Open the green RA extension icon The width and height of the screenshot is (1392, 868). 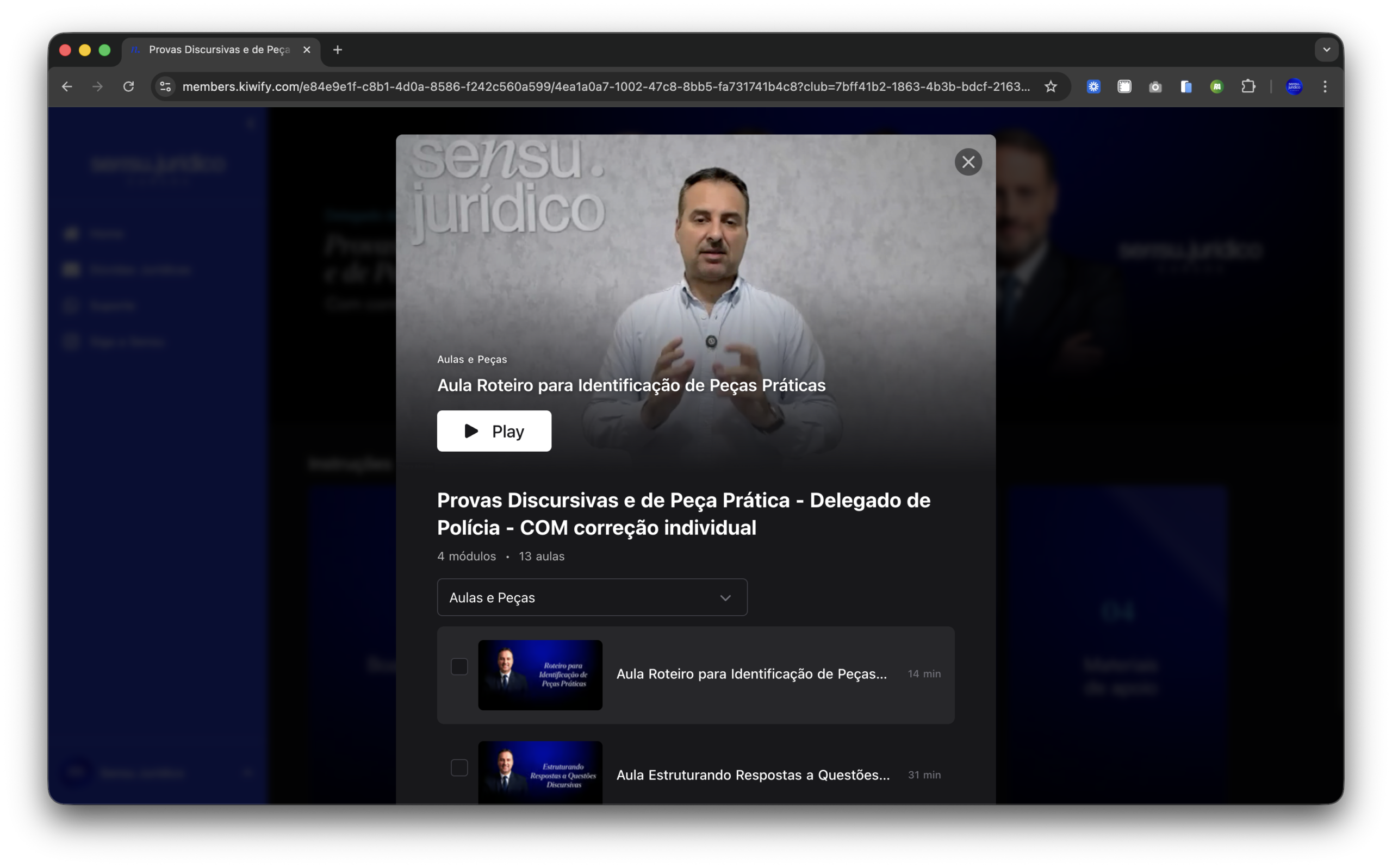[x=1217, y=86]
